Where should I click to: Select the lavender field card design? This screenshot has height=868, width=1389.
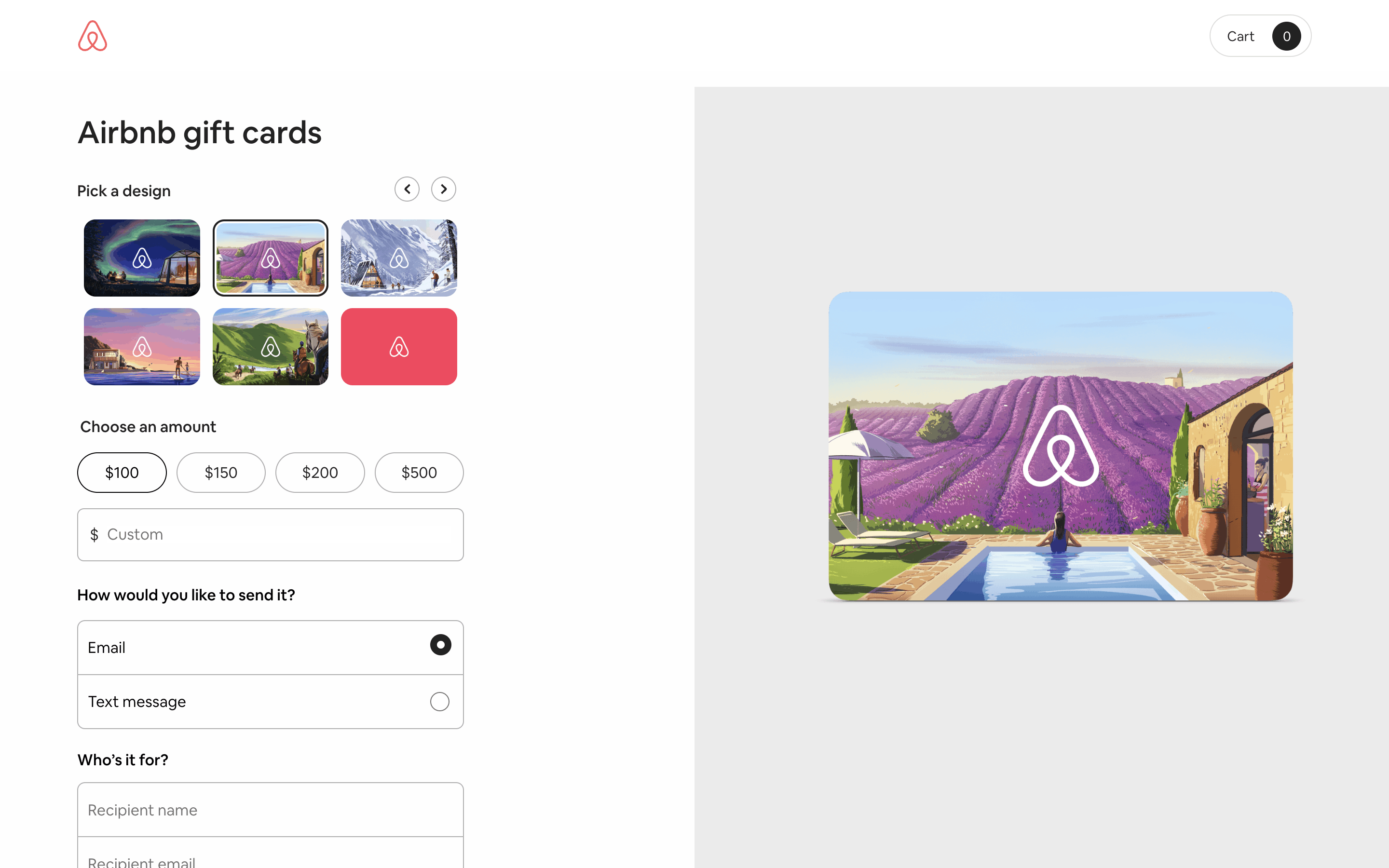pos(271,258)
